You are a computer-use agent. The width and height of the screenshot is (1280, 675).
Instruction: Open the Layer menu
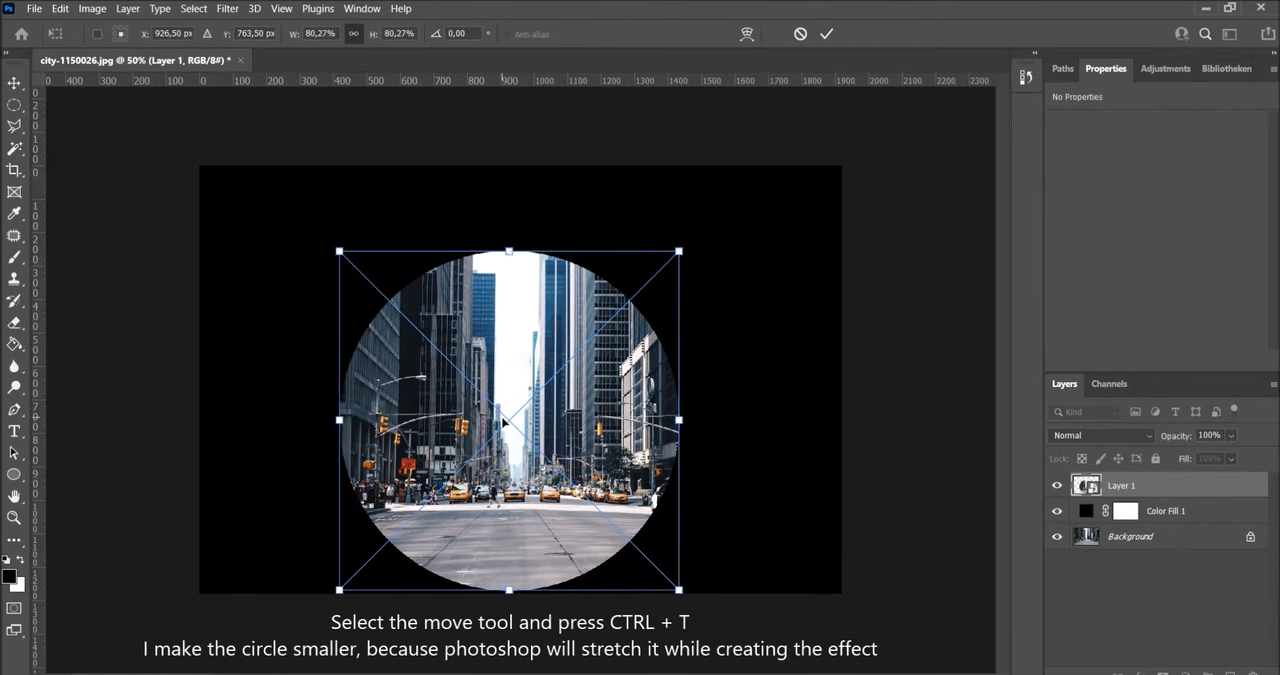128,9
